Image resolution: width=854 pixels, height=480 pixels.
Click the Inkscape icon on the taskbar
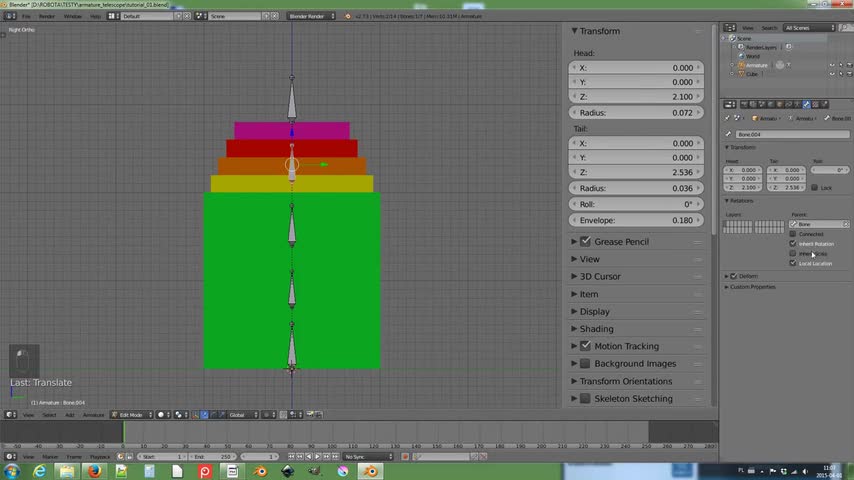click(x=288, y=471)
